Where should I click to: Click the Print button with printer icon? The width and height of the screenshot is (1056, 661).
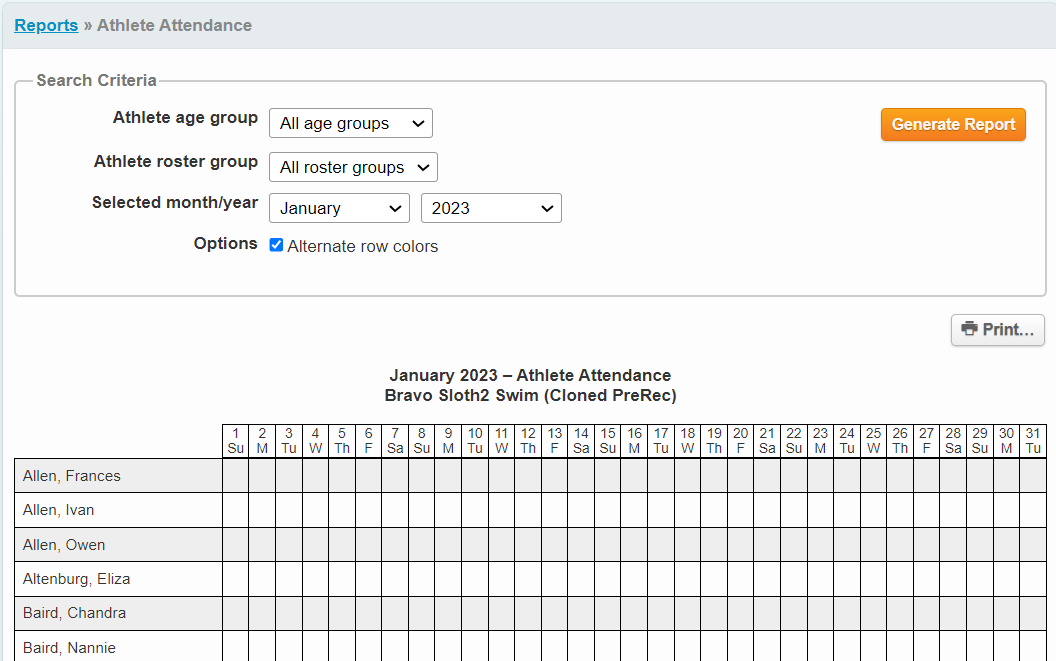(997, 329)
